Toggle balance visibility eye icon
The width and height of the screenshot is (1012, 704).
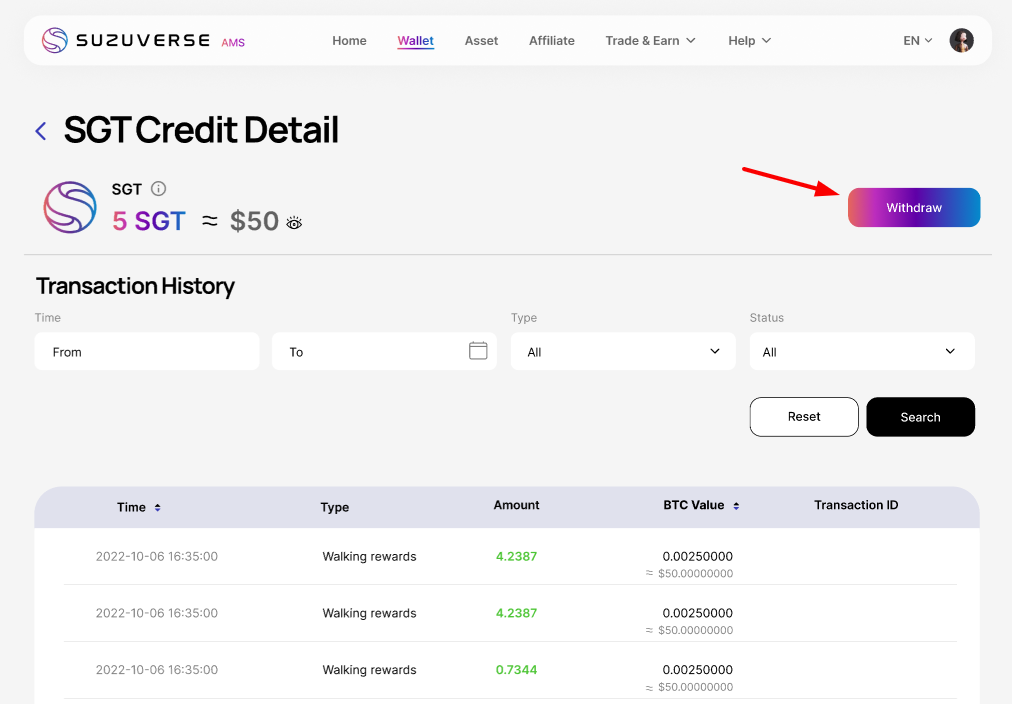(294, 223)
